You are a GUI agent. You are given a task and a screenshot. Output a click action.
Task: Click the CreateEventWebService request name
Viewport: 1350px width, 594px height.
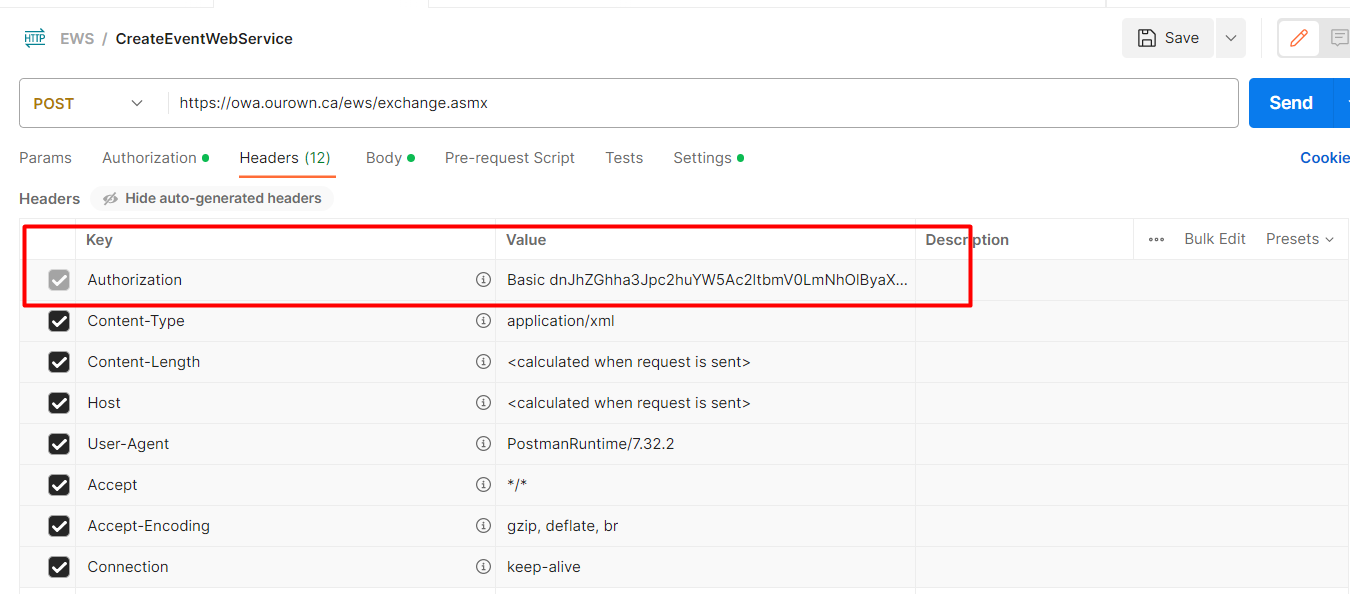(x=204, y=39)
